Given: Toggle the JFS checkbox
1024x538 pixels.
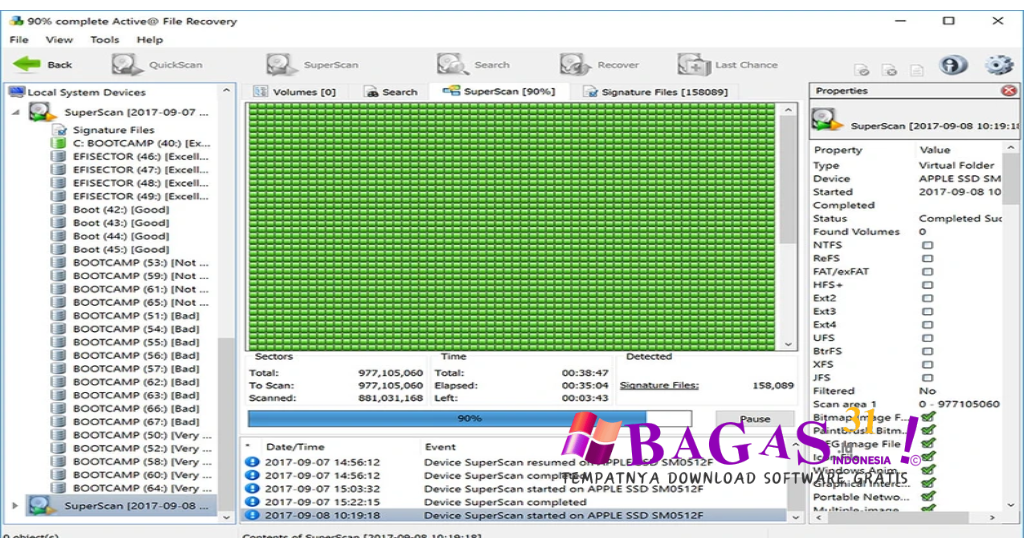Looking at the screenshot, I should [x=927, y=377].
